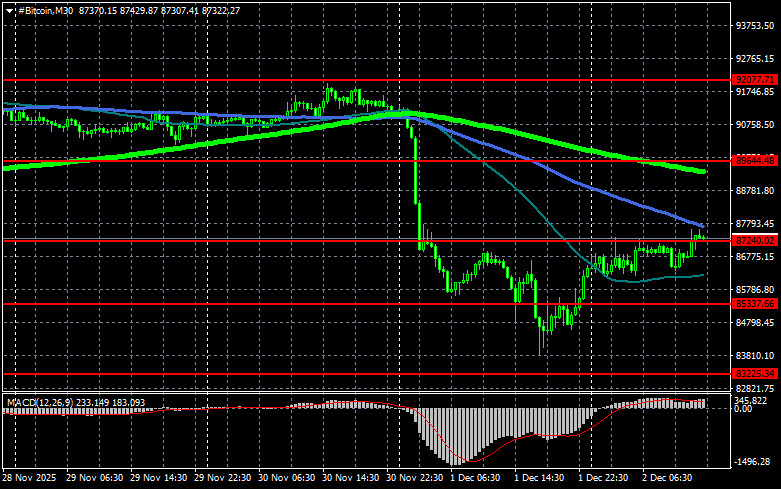The image size is (781, 489).
Task: Click the 90758.50 price axis label
Action: (755, 124)
